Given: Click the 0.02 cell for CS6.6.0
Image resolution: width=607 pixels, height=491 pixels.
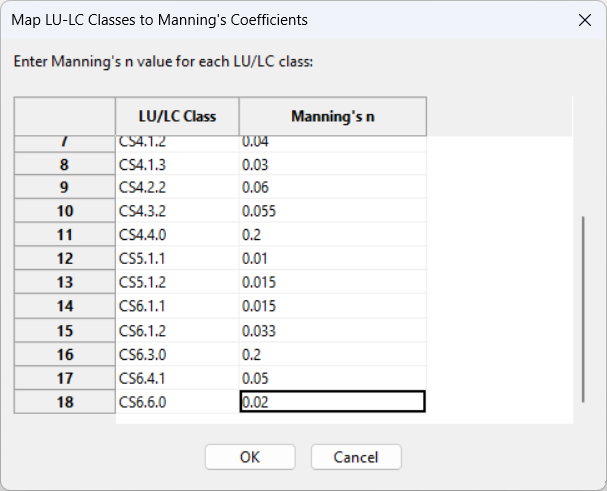Looking at the screenshot, I should point(333,402).
